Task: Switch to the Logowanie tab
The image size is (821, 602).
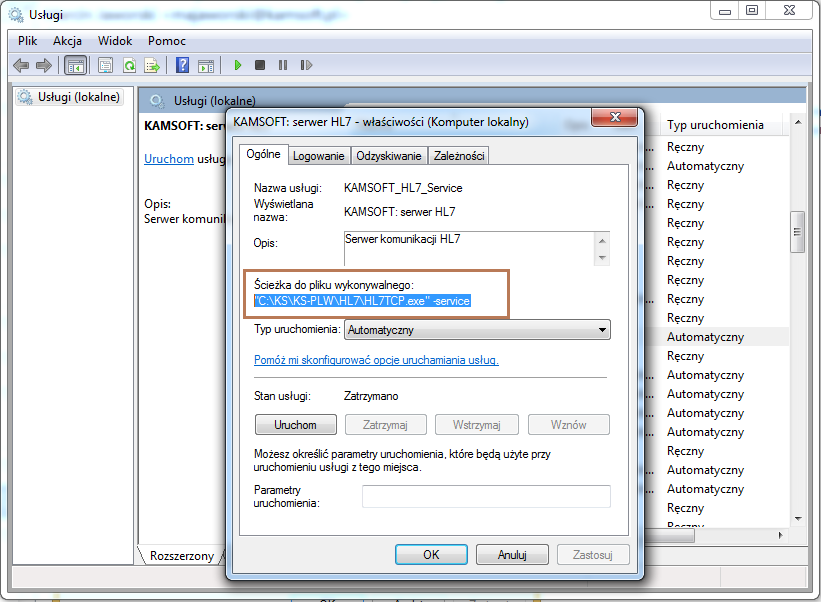Action: pos(318,156)
